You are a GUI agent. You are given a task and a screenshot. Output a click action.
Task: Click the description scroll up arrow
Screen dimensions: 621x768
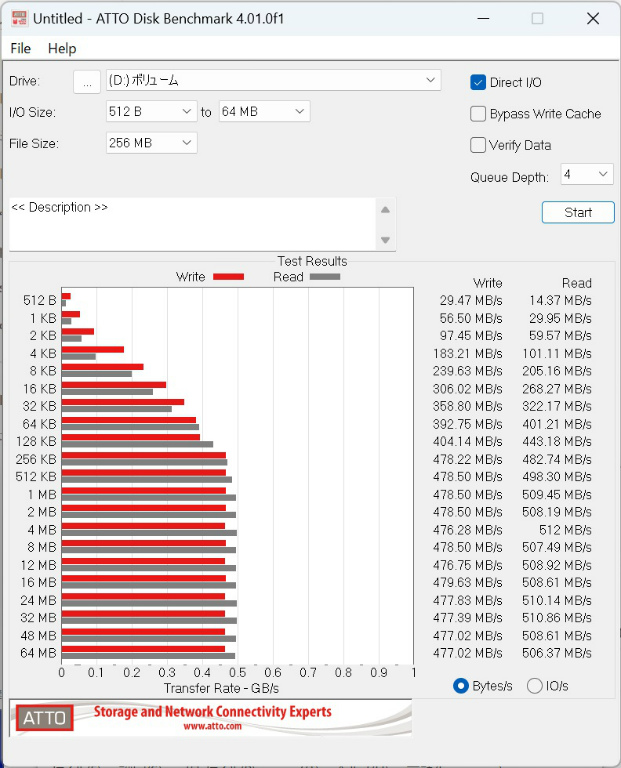(385, 210)
